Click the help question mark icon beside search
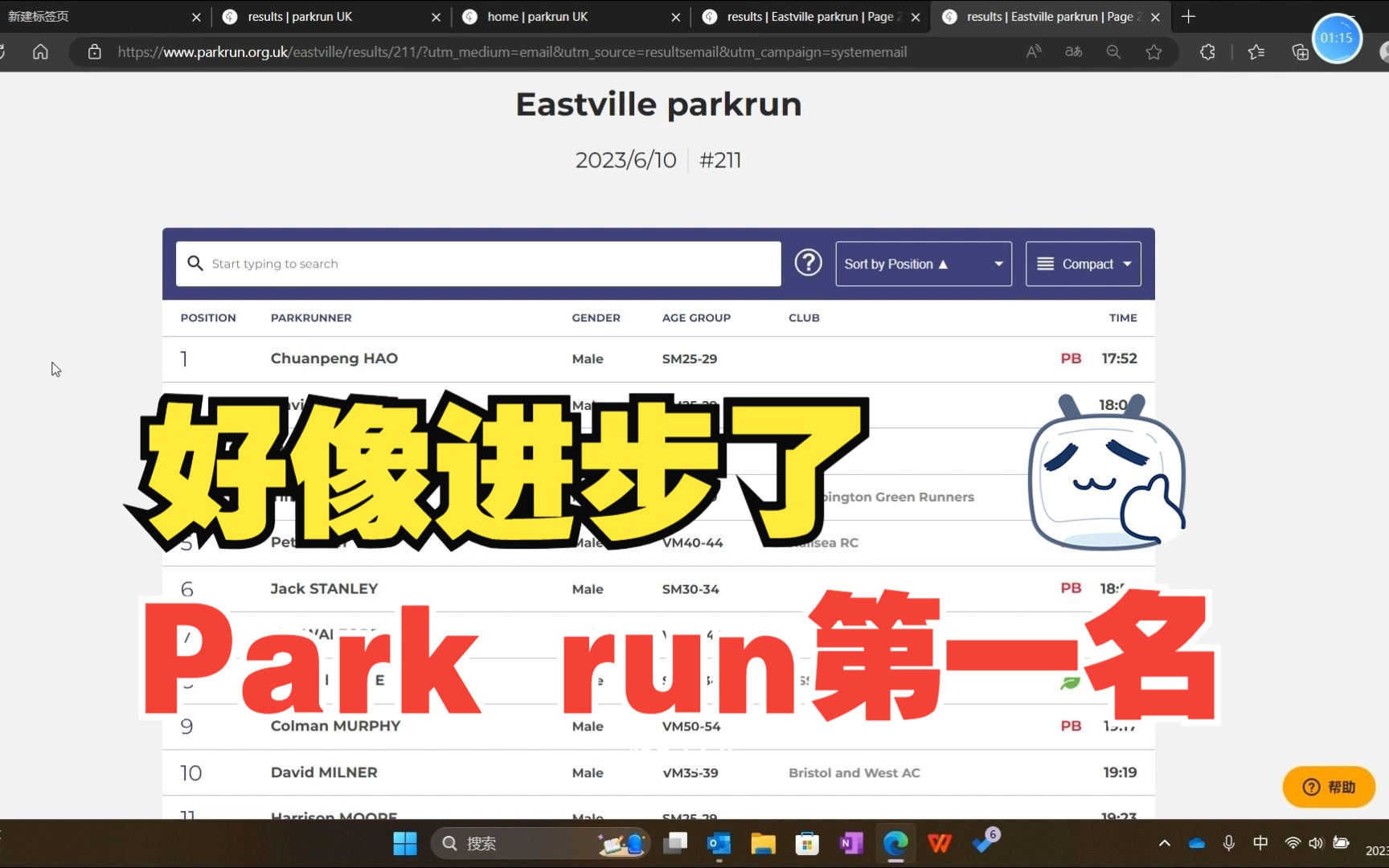 808,263
